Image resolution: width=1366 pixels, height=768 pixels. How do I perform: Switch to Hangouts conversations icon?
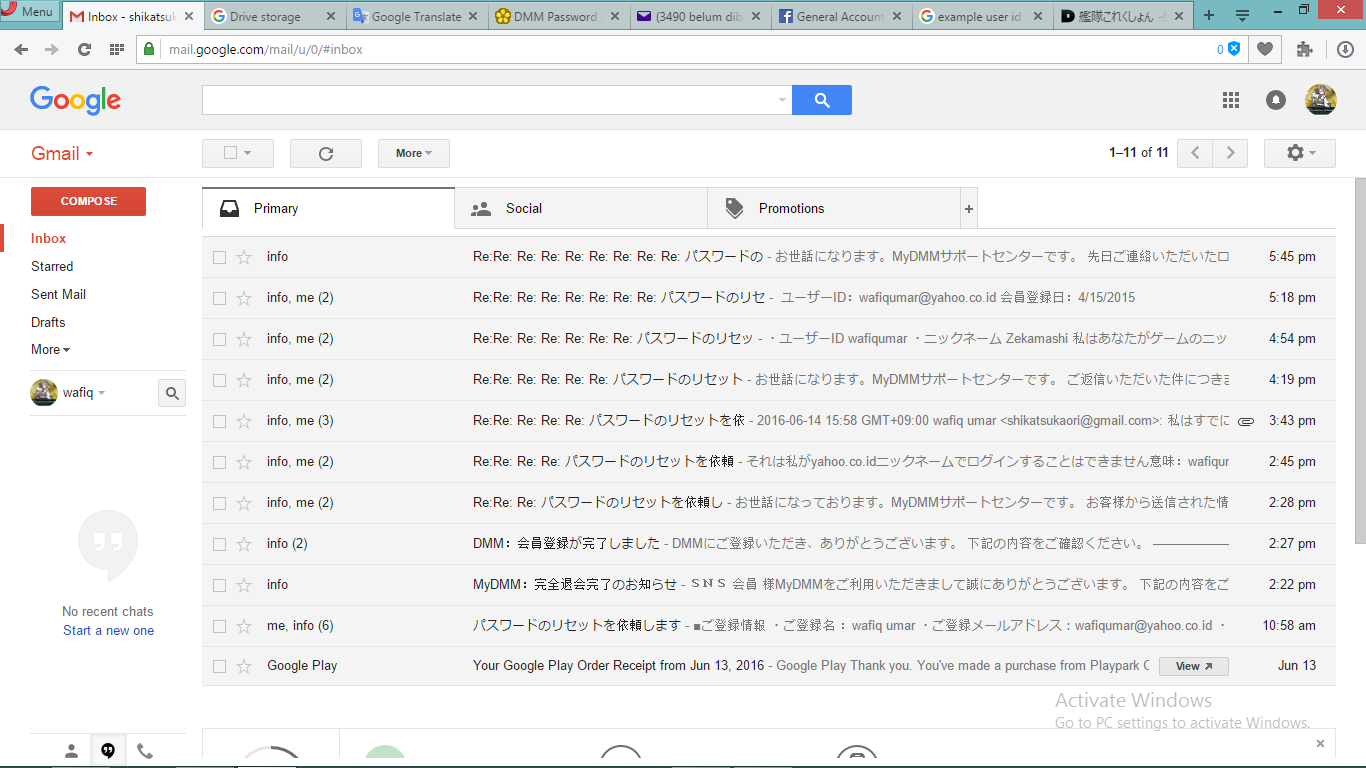coord(108,751)
